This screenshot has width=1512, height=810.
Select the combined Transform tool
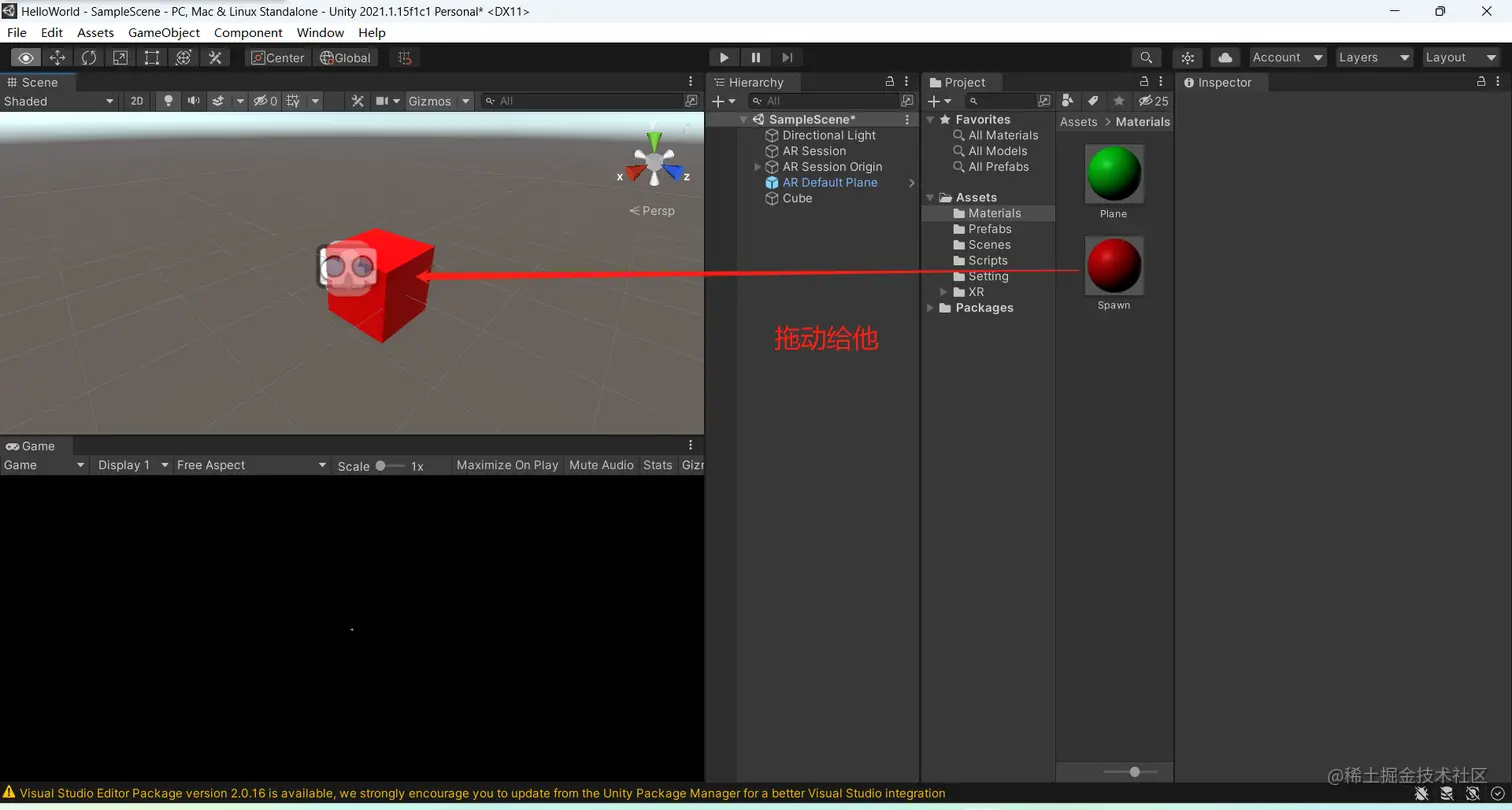[x=183, y=58]
